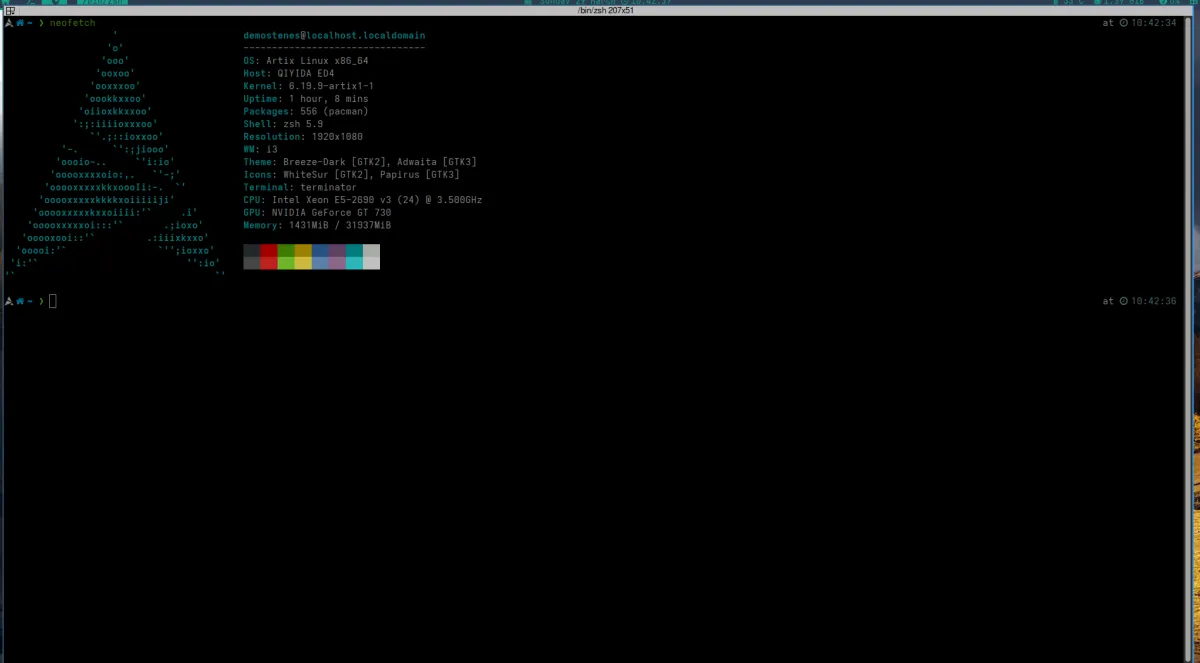Click the home icon in the bottom prompt
The width and height of the screenshot is (1200, 663).
click(19, 301)
